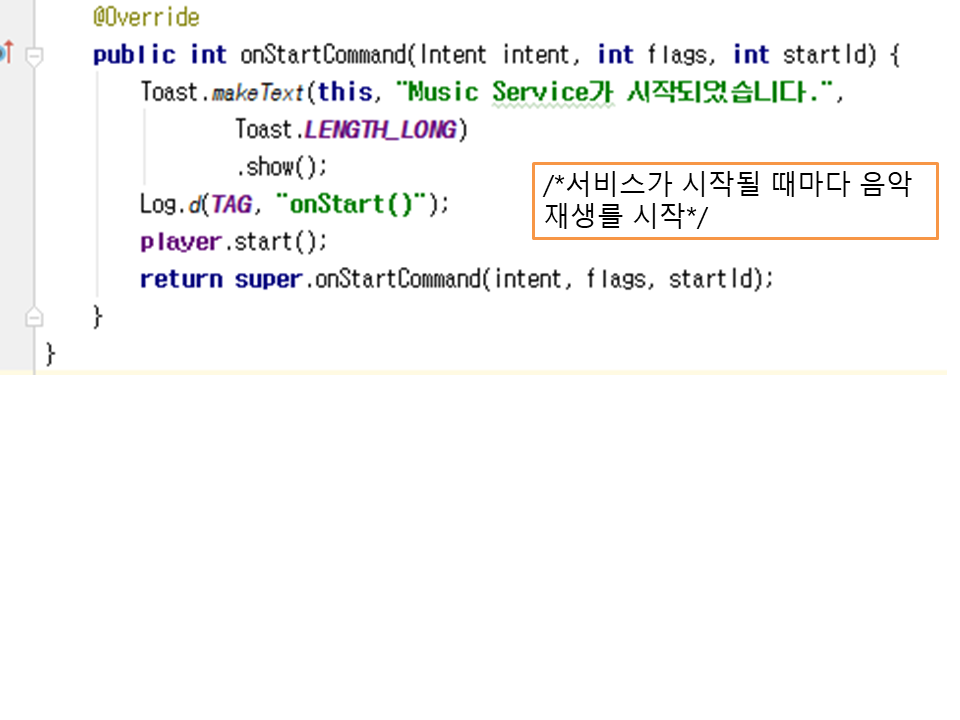960x720 pixels.
Task: Click the Intent parameter type
Action: tap(454, 55)
